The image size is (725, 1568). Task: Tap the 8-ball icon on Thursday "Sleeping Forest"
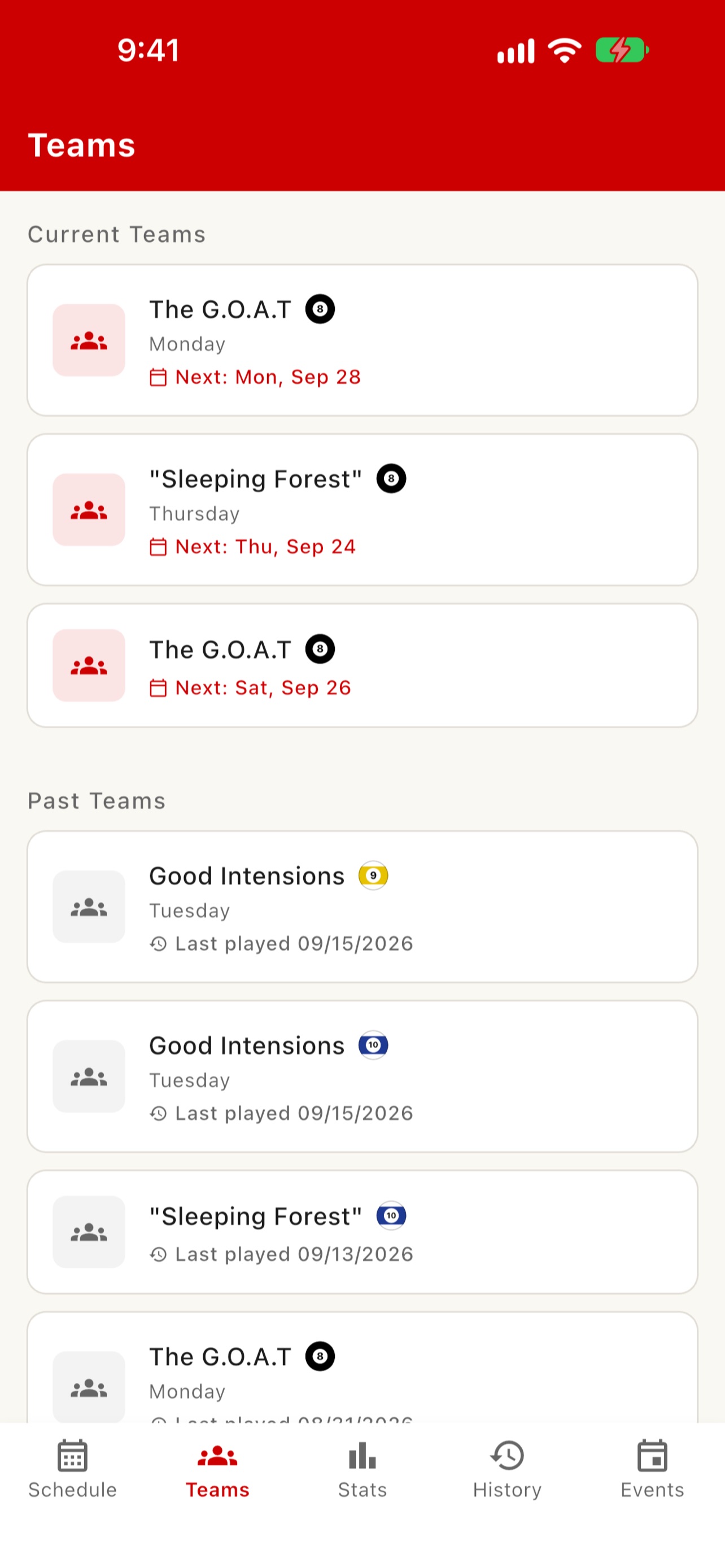point(391,479)
